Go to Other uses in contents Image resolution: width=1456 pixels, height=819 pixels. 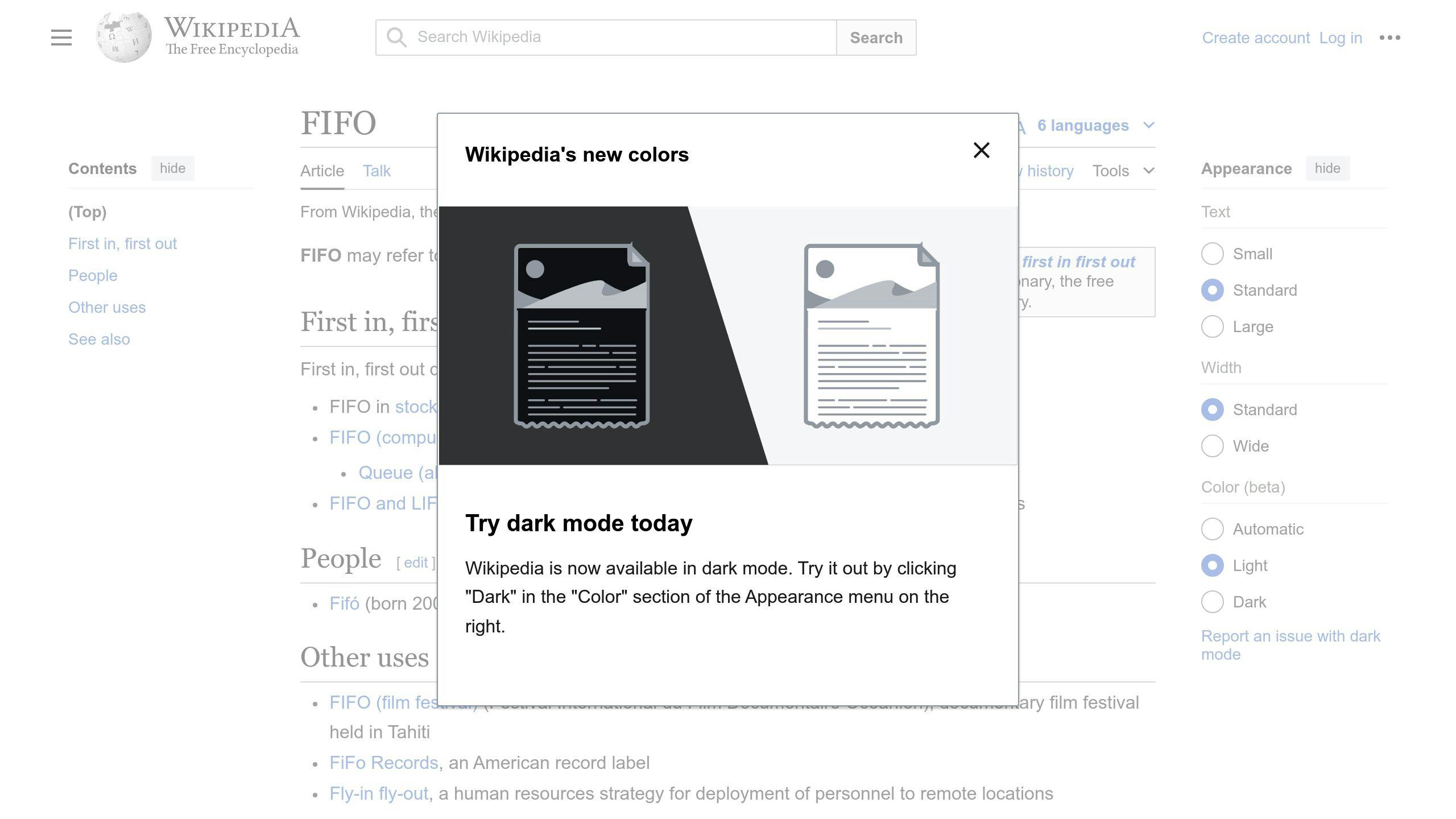point(107,307)
